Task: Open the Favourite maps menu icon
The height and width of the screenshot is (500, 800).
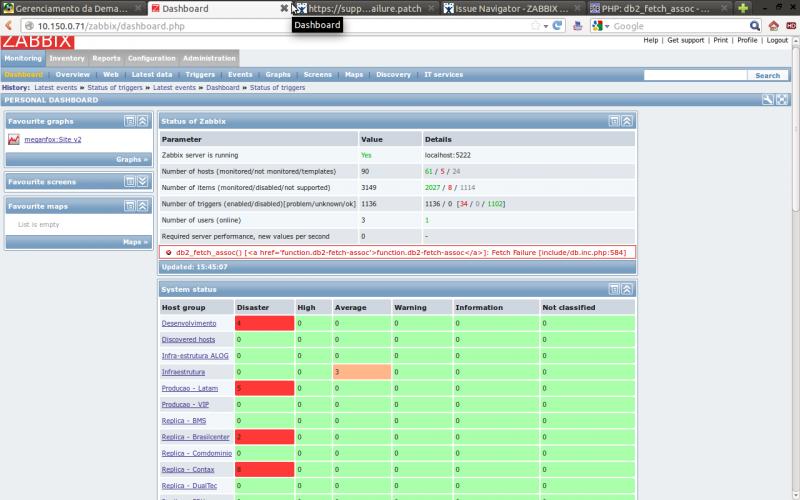Action: click(x=130, y=206)
